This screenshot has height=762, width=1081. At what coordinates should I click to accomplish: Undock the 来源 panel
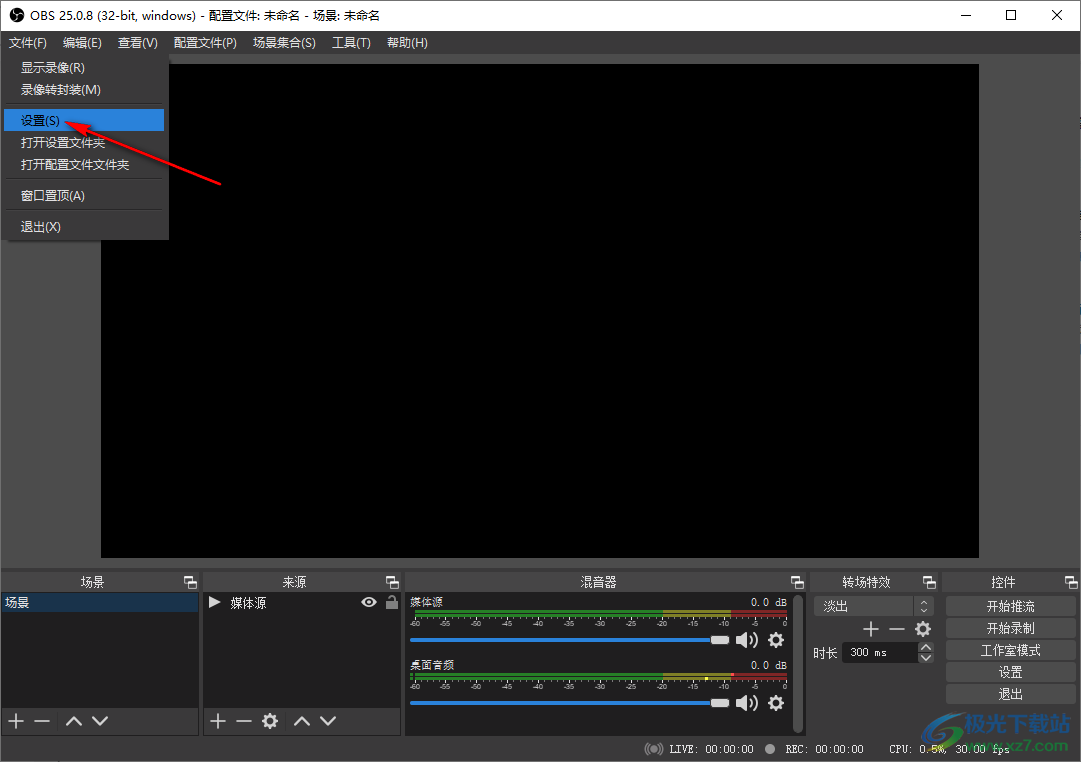[x=392, y=582]
